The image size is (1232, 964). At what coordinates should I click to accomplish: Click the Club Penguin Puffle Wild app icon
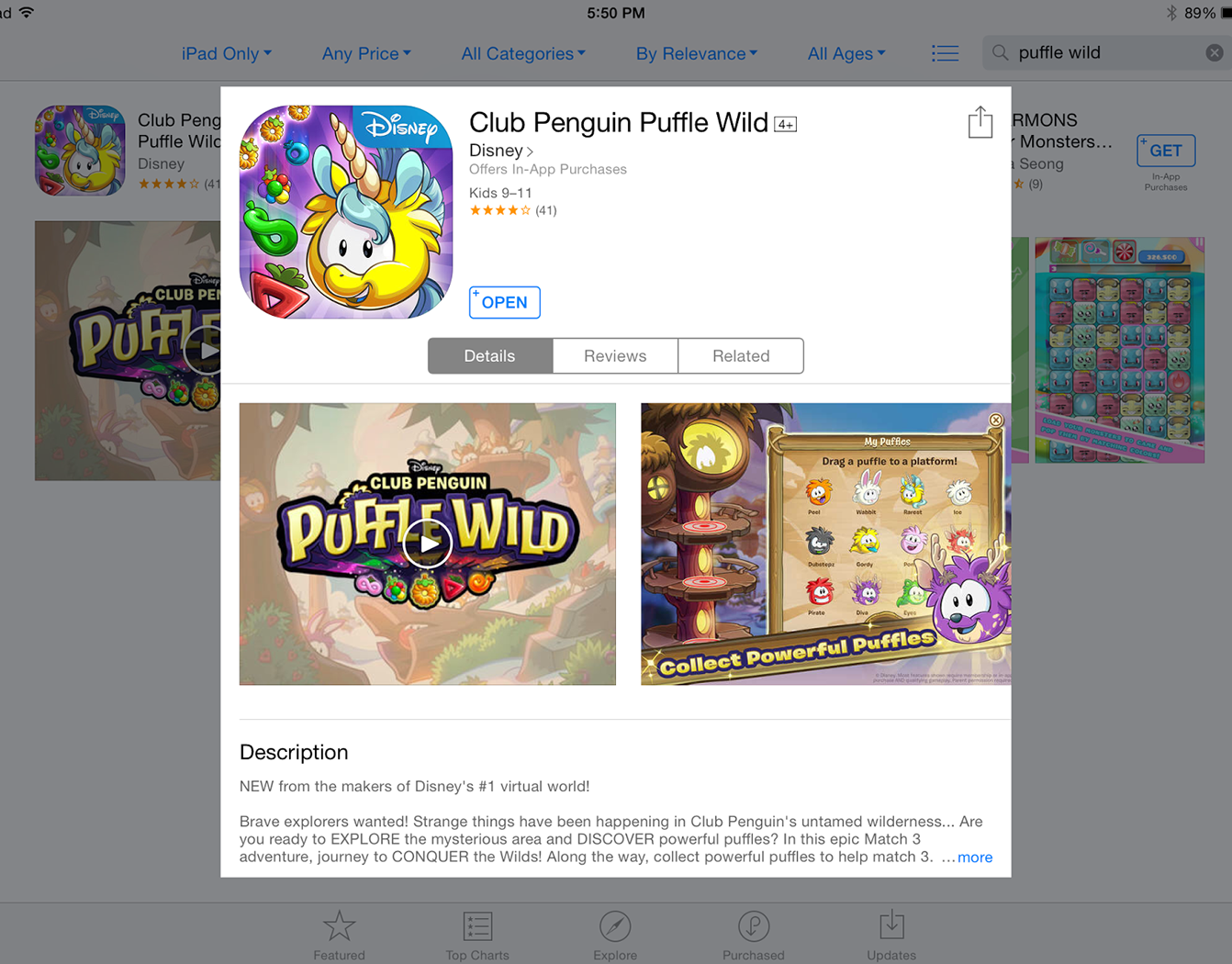[346, 211]
